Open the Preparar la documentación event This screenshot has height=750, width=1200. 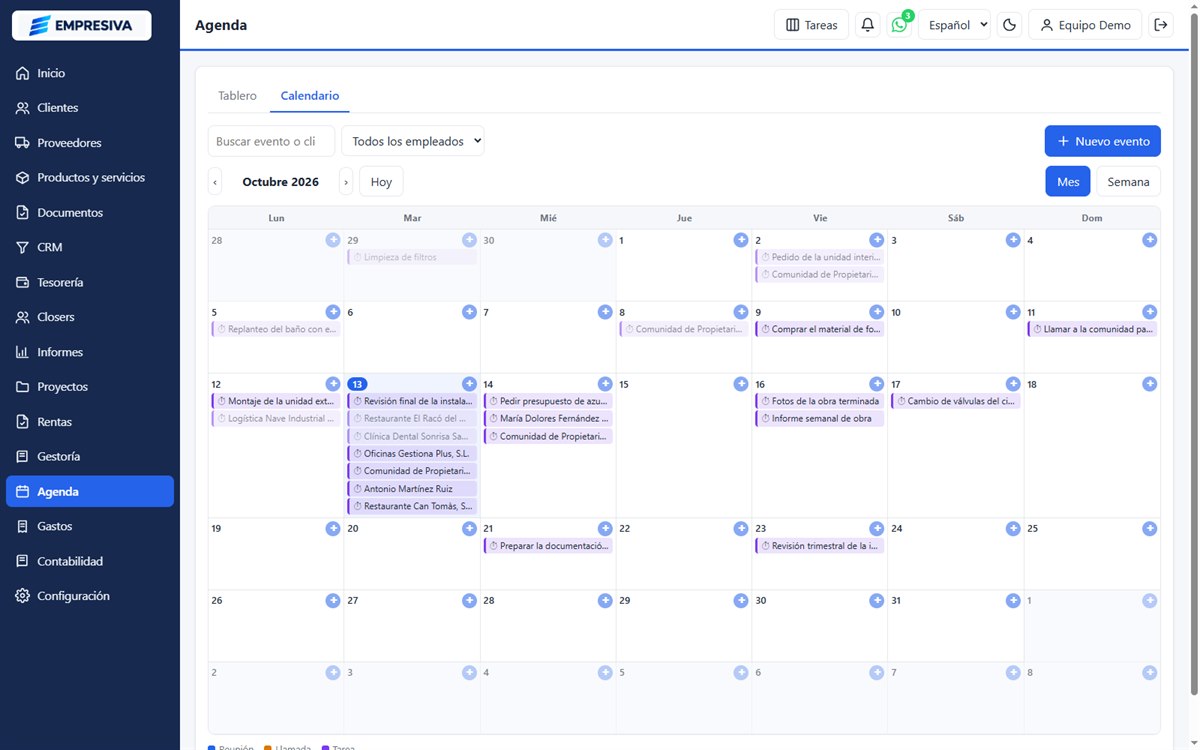548,546
